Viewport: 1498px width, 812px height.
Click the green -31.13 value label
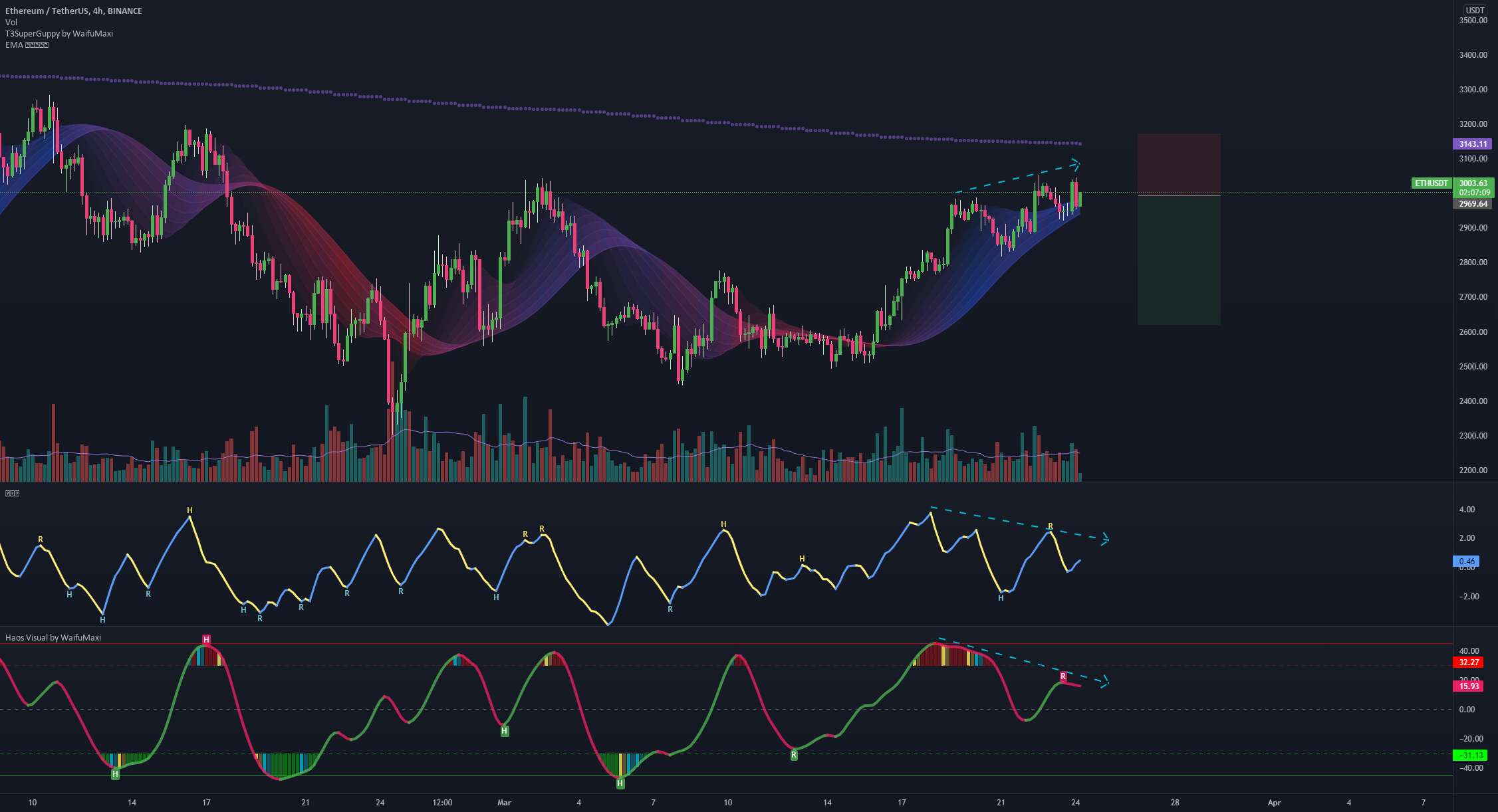[x=1470, y=756]
